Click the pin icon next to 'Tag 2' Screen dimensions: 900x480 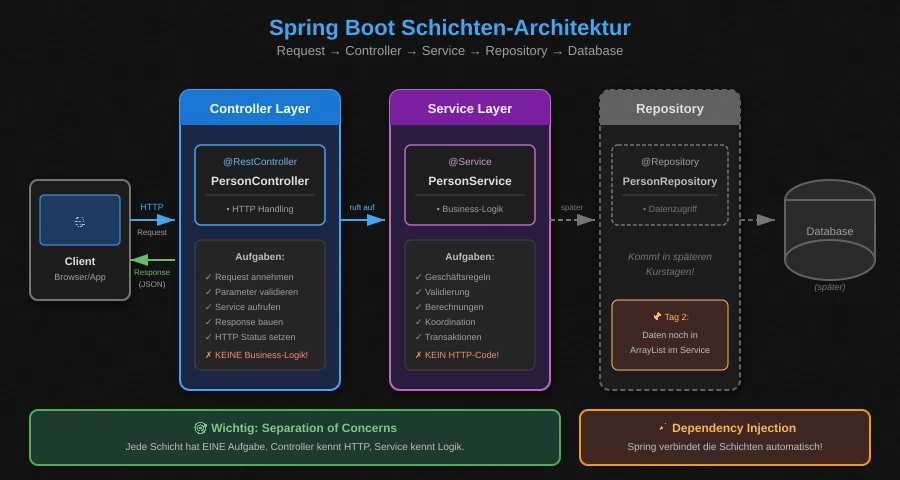pyautogui.click(x=656, y=317)
